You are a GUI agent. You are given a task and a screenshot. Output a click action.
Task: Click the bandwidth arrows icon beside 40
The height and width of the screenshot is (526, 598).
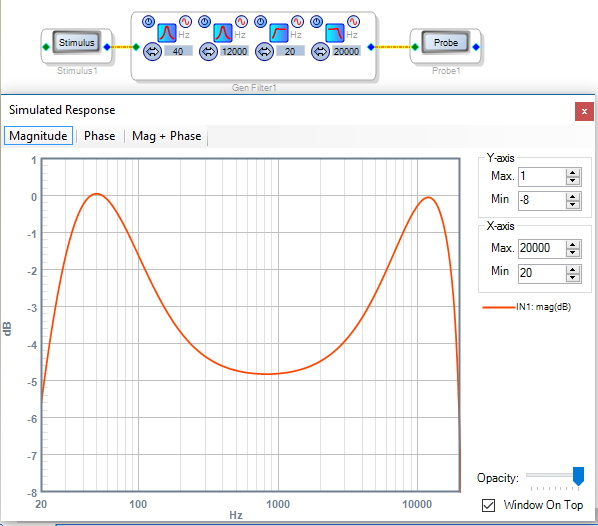[x=152, y=51]
